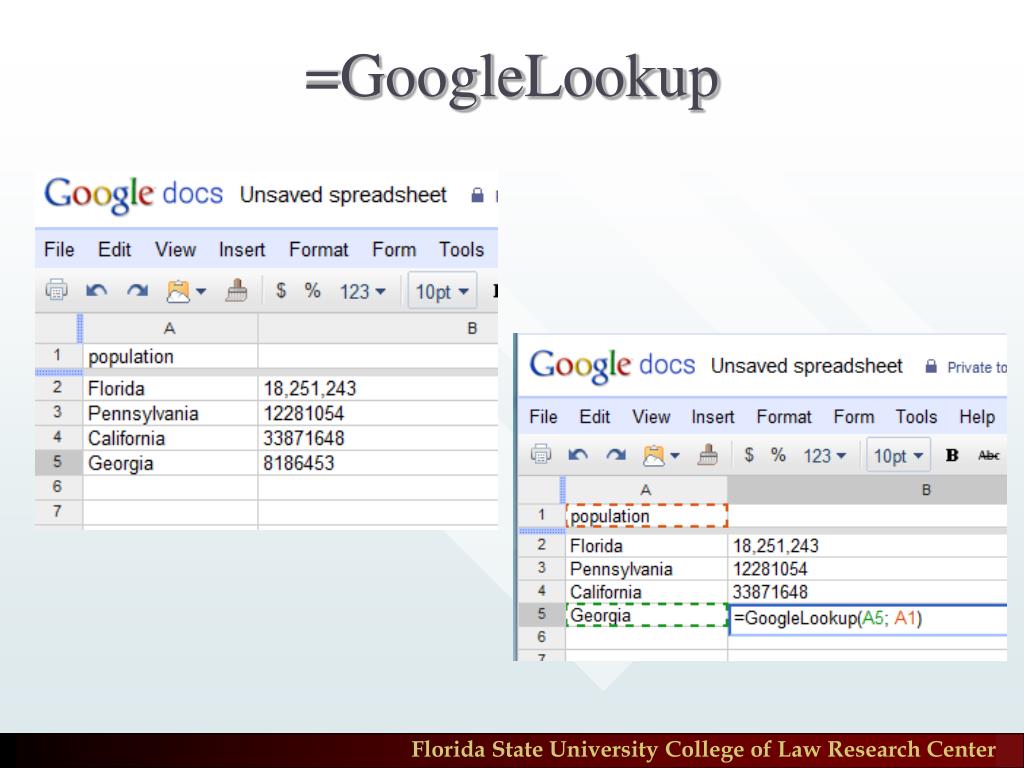The width and height of the screenshot is (1024, 768).
Task: Open the Edit menu in right spreadsheet
Action: (594, 417)
